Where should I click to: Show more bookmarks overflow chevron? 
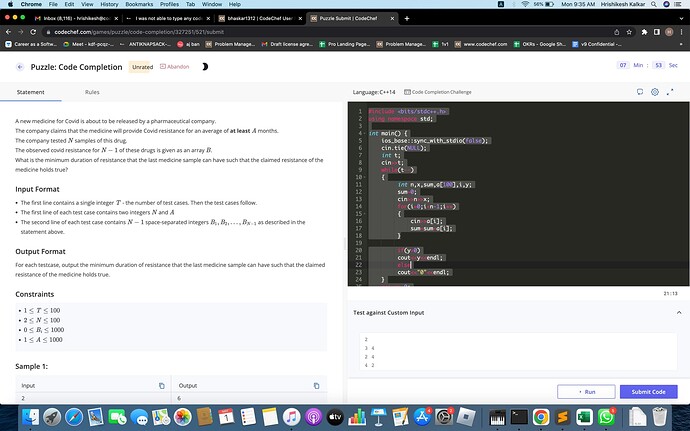click(x=681, y=44)
